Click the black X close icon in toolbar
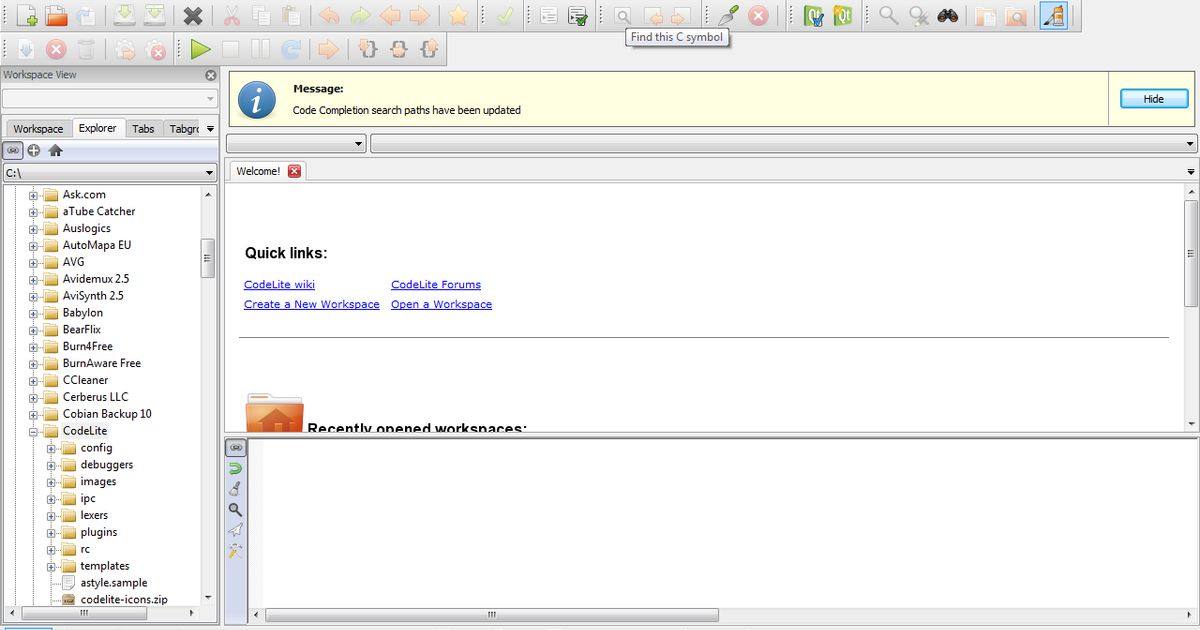Image resolution: width=1200 pixels, height=630 pixels. point(193,16)
